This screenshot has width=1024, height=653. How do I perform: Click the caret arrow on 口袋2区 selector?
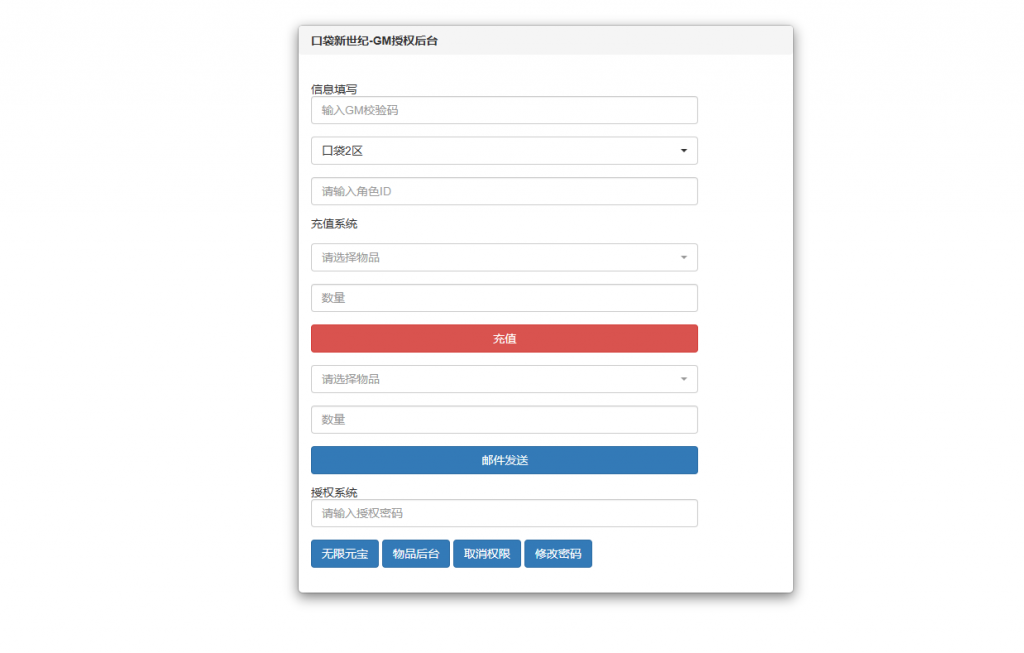pos(684,151)
